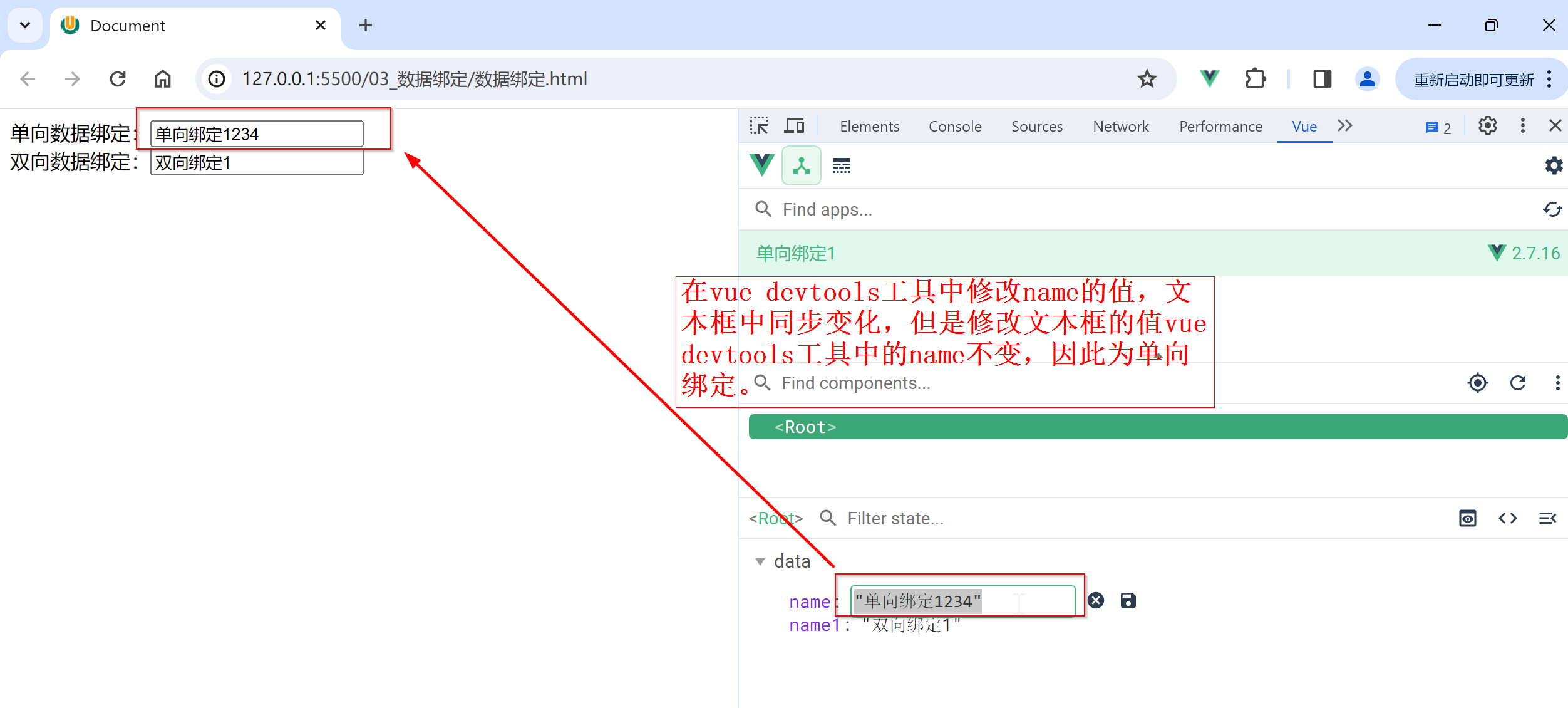Switch to the Network tab
The image size is (1568, 708).
(x=1120, y=127)
